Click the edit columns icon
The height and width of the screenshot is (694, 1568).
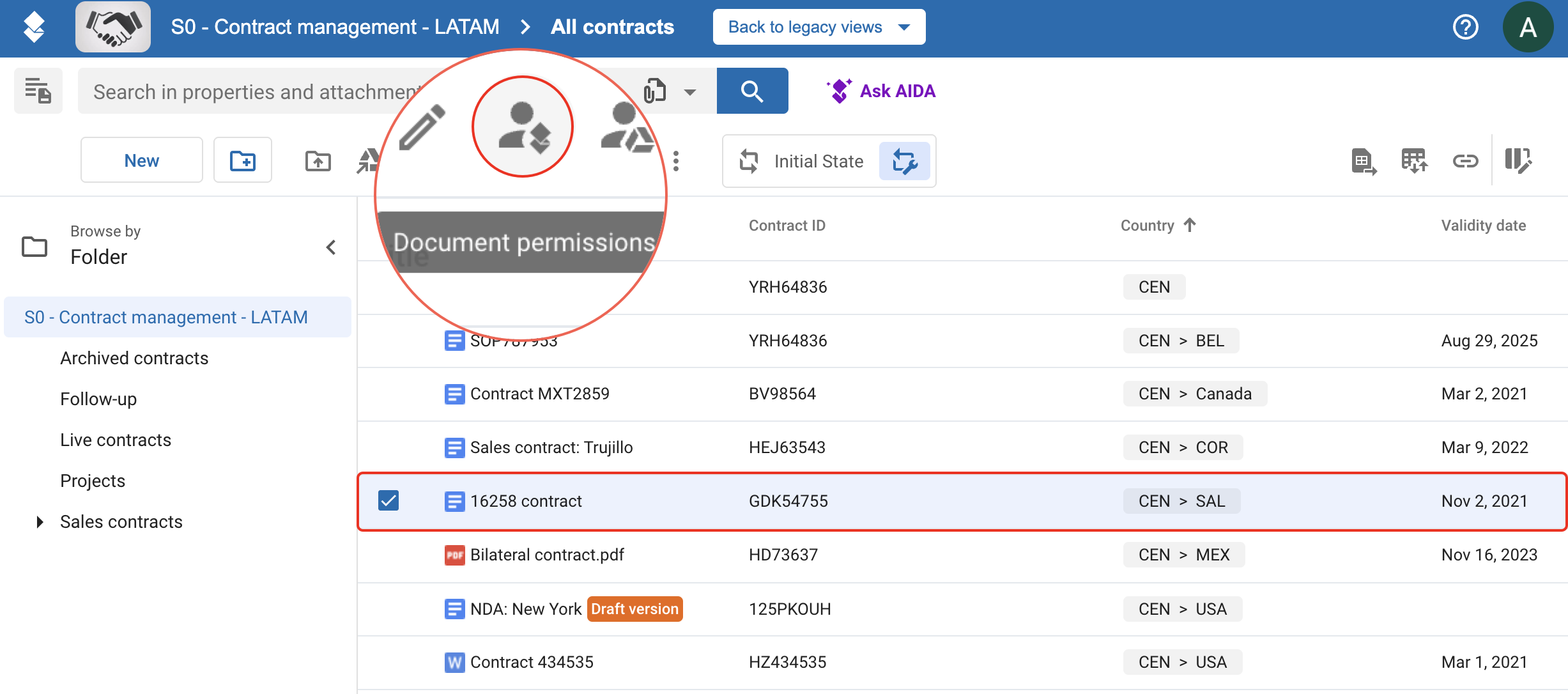coord(1518,161)
